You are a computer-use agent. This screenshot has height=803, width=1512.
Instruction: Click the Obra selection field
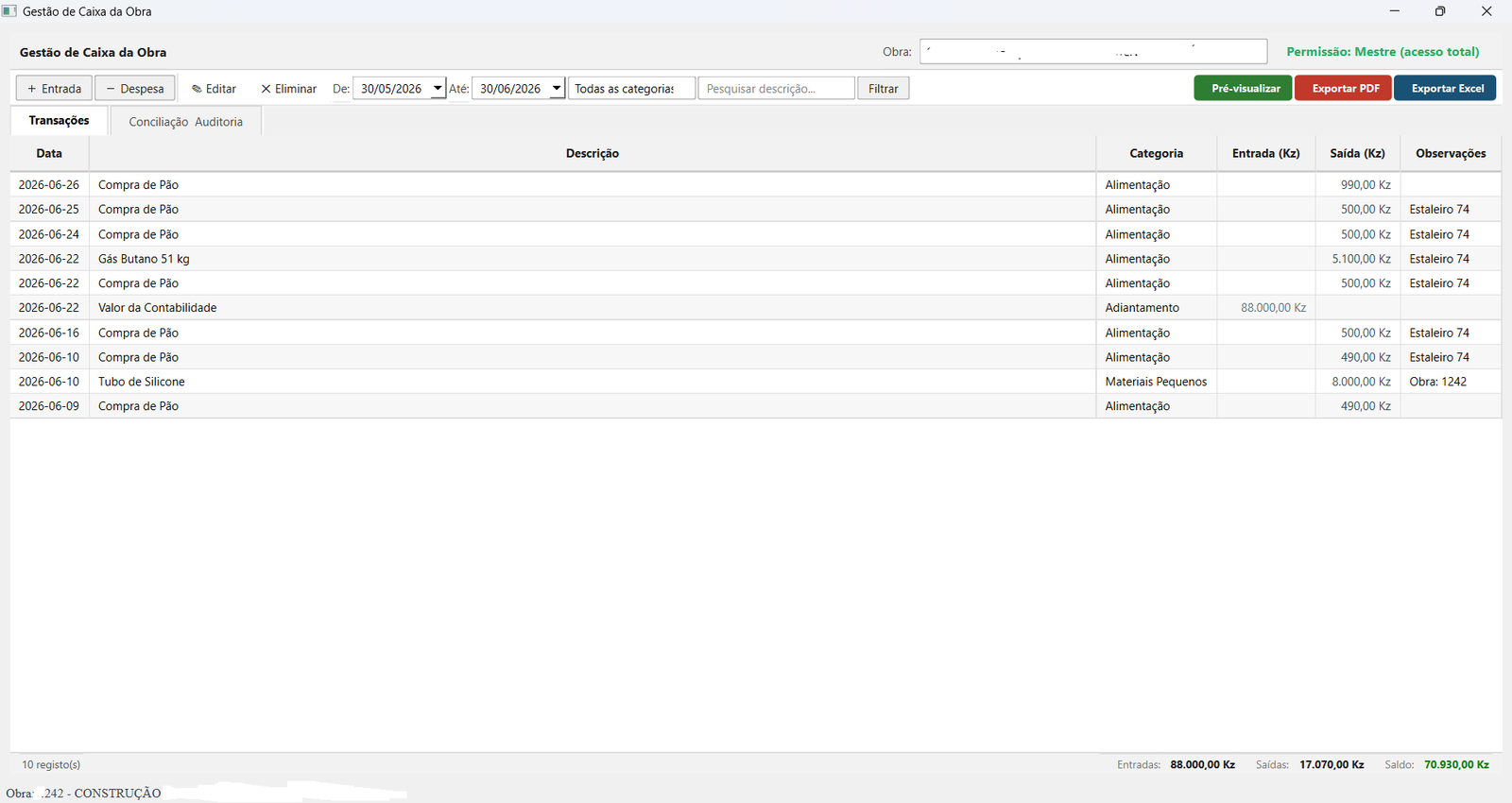point(1093,52)
